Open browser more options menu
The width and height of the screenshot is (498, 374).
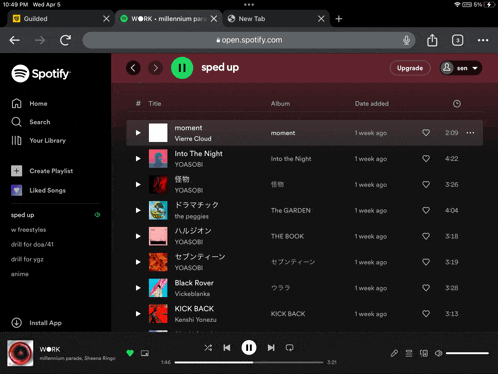pos(483,40)
